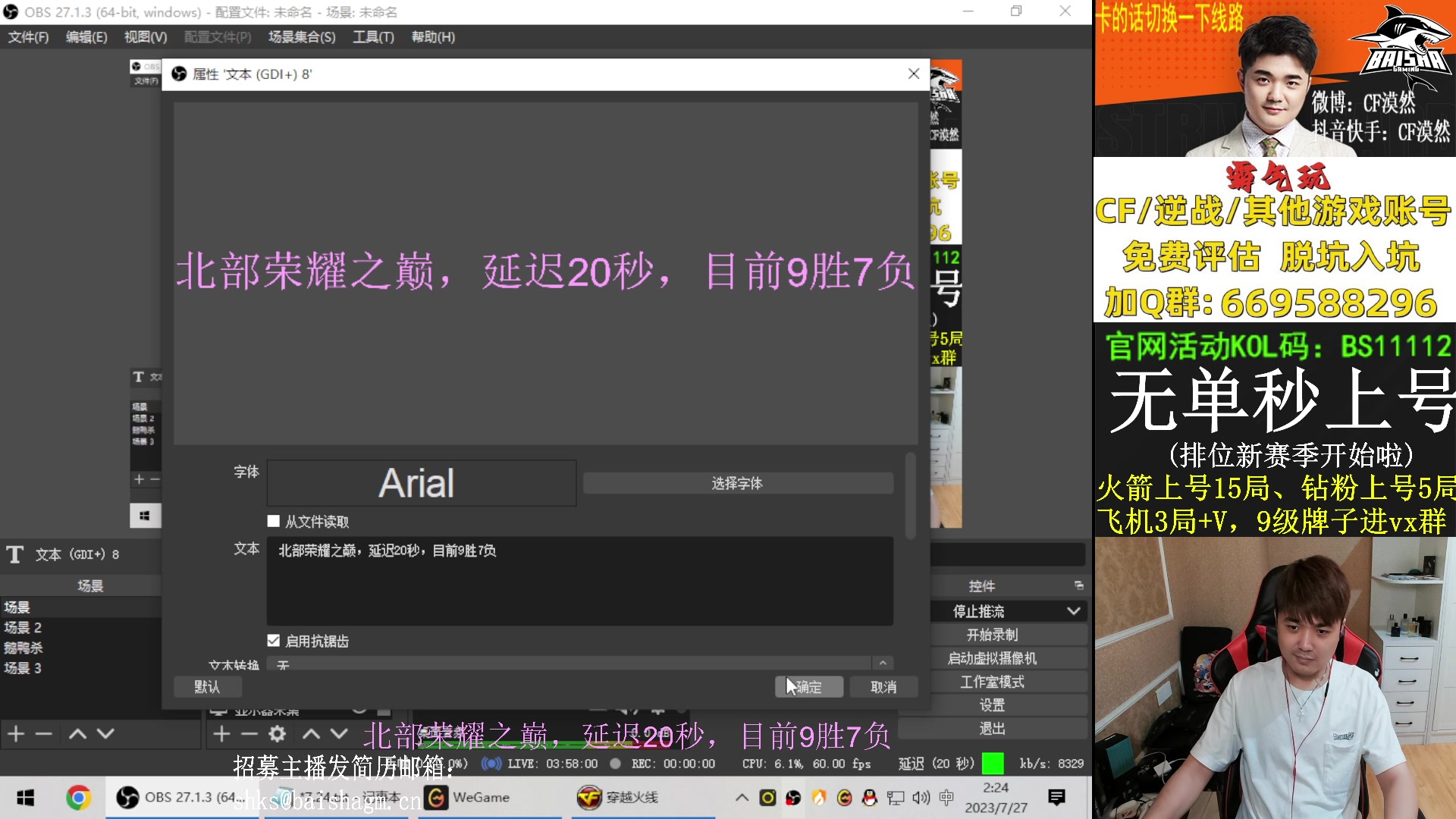
Task: Click the 文本 (GDI+) 8 source label
Action: pos(77,554)
